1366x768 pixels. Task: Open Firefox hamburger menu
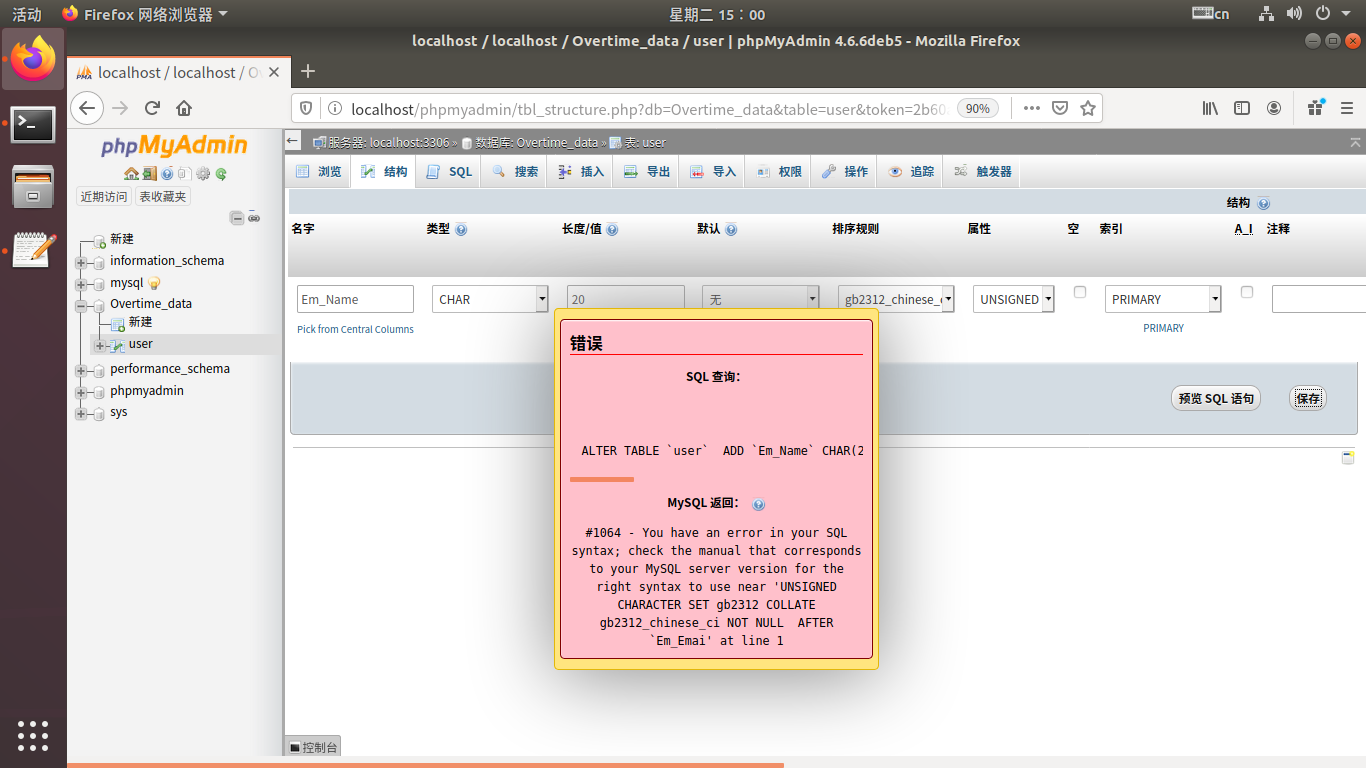tap(1348, 108)
